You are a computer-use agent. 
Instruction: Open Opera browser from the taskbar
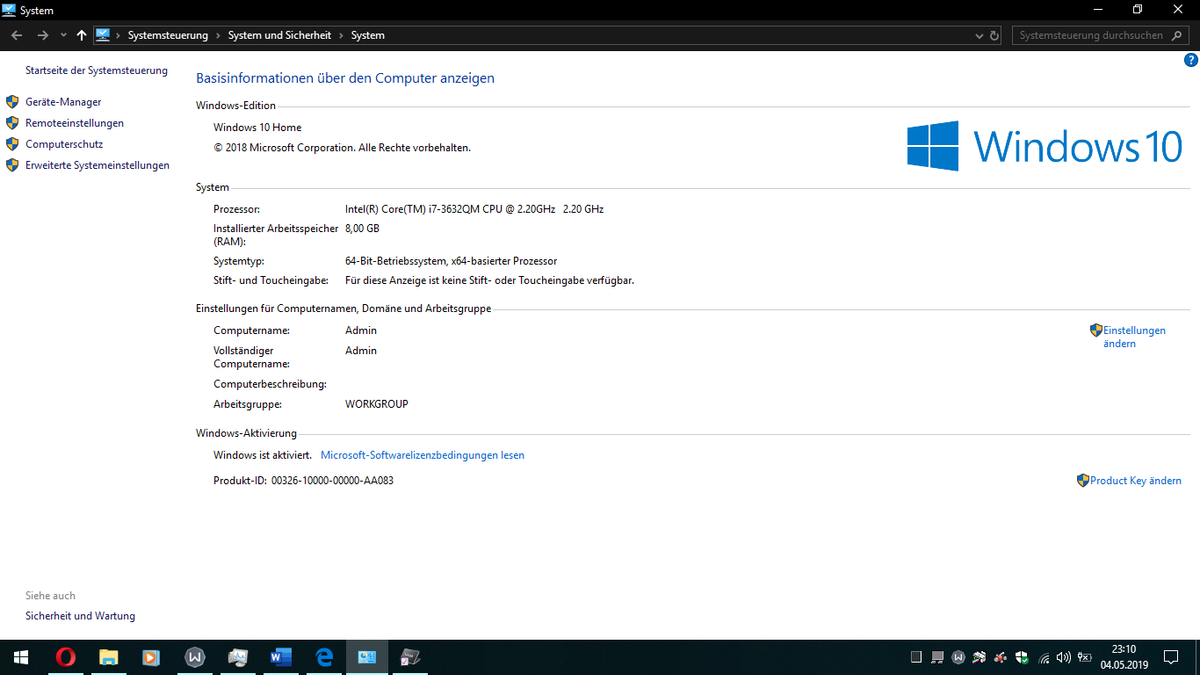click(x=65, y=657)
